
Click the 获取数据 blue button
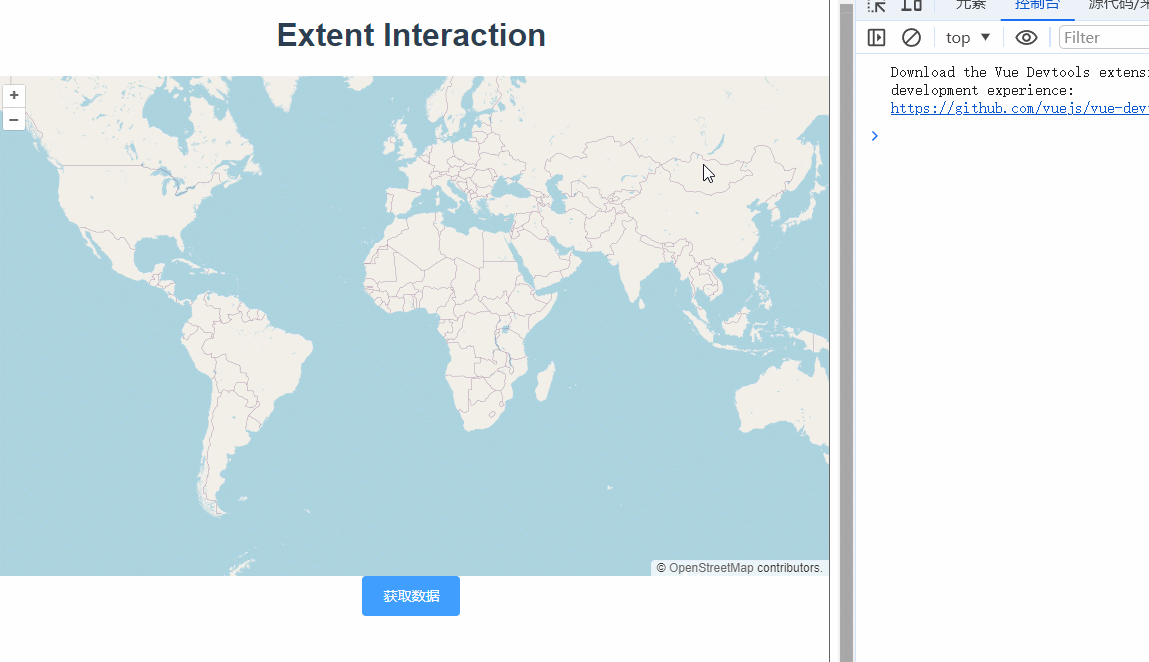(410, 596)
